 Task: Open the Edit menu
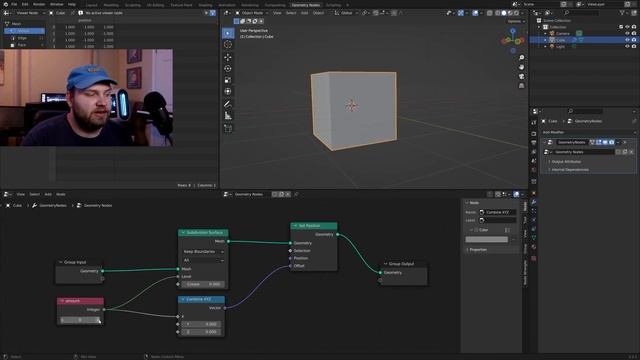pos(25,4)
